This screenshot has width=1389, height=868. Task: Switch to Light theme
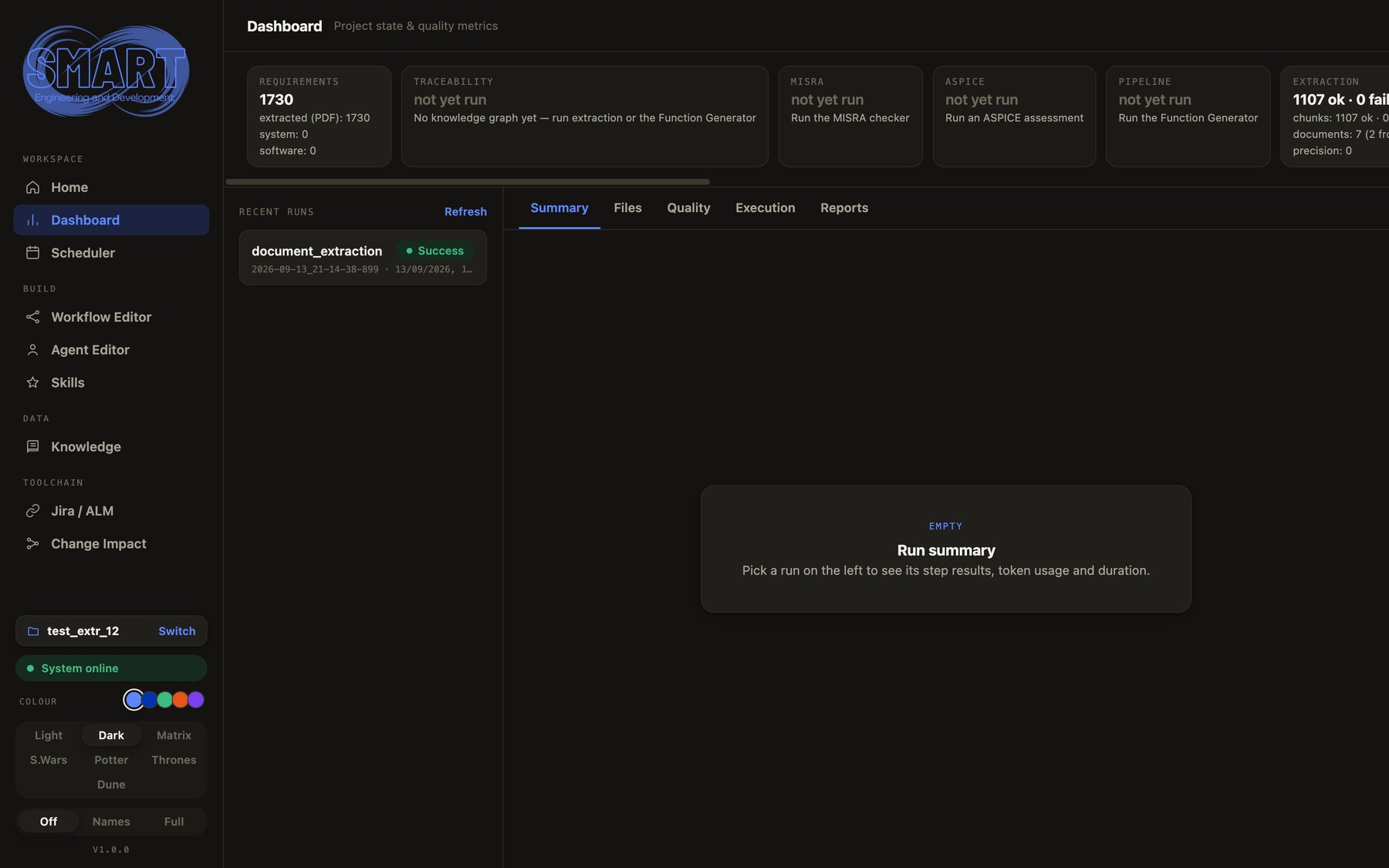(x=49, y=735)
